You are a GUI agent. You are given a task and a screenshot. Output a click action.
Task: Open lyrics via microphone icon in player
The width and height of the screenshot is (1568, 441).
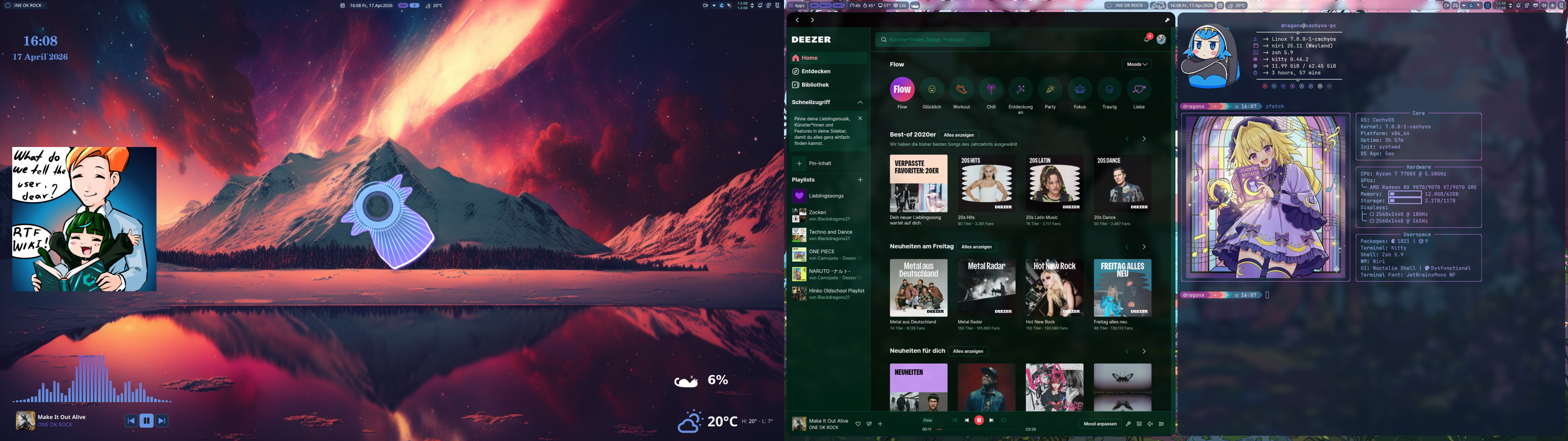click(x=1128, y=424)
